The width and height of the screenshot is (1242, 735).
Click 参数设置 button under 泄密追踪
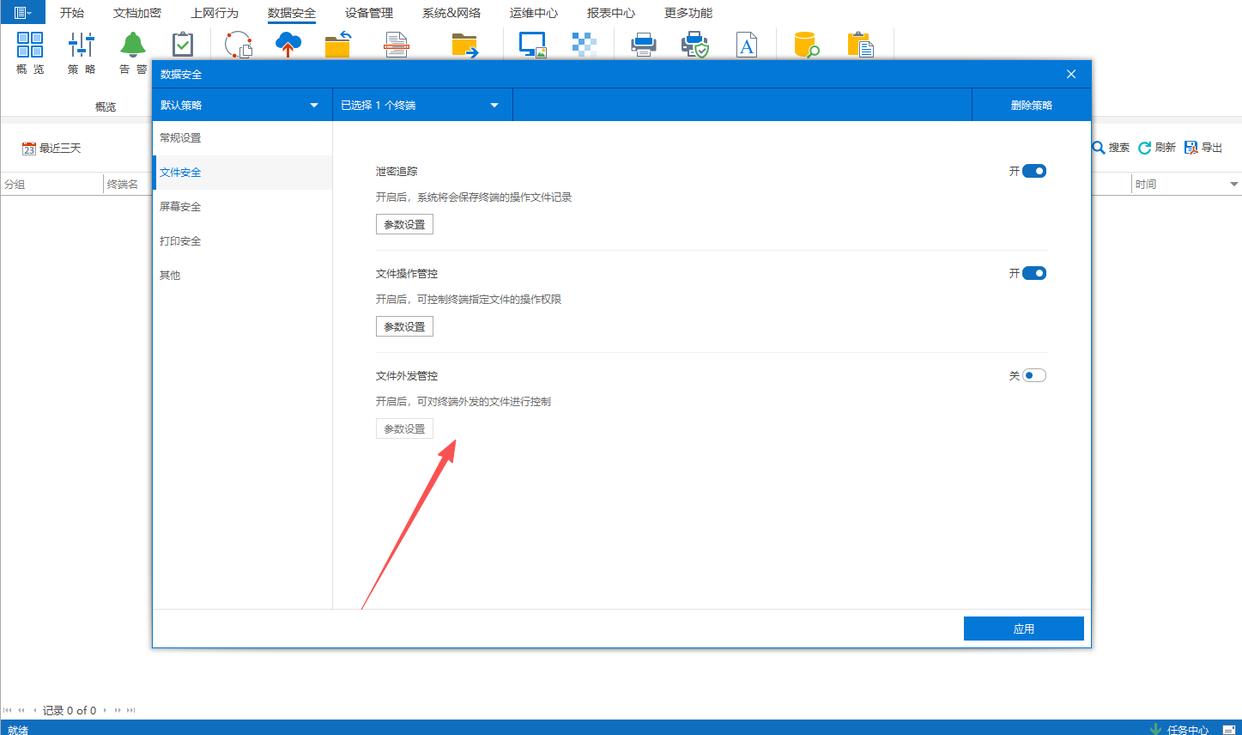point(405,225)
